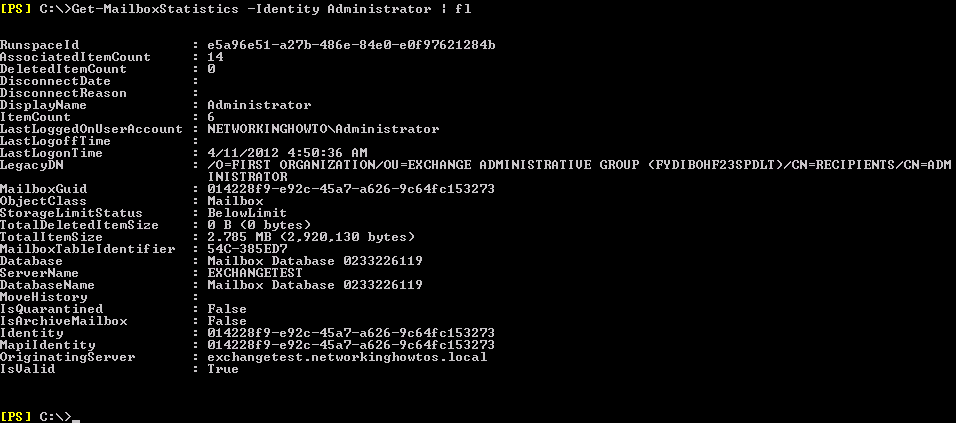
Task: Click the IsQuarantined False value
Action: click(227, 309)
